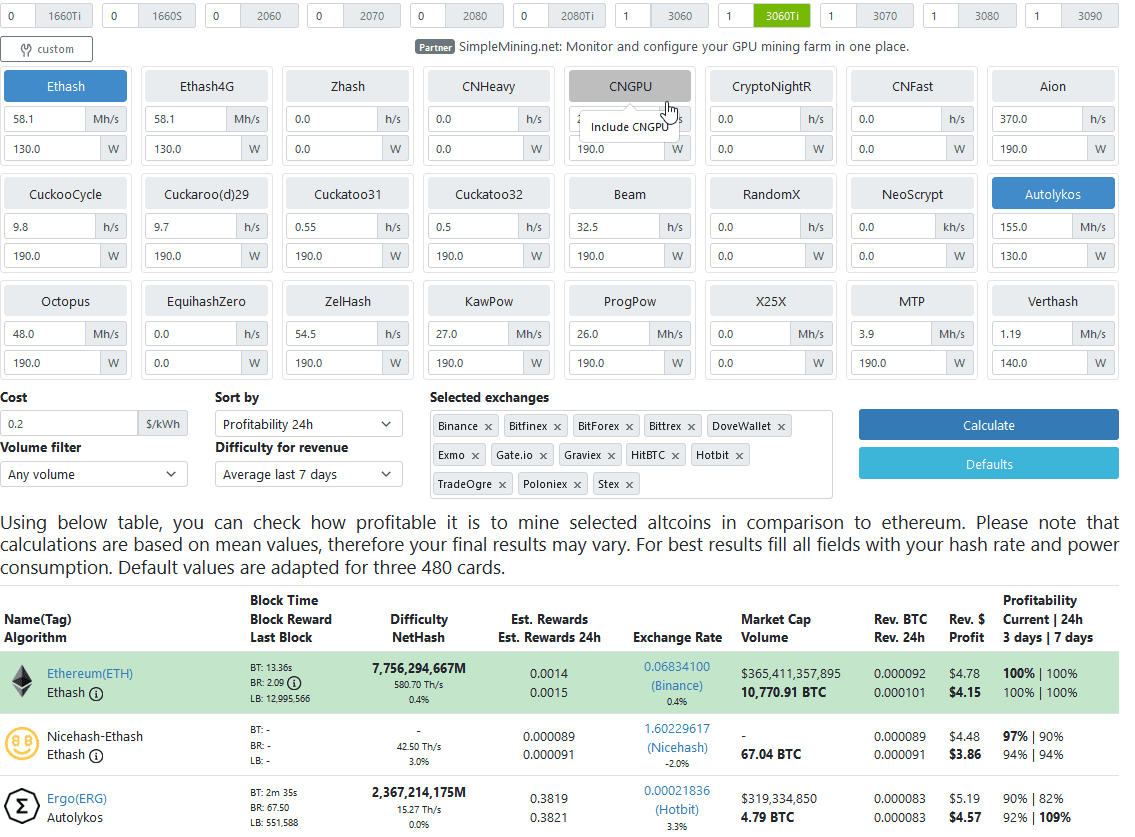Enable the MTP algorithm
Viewport: 1135px width, 837px height.
[x=912, y=301]
